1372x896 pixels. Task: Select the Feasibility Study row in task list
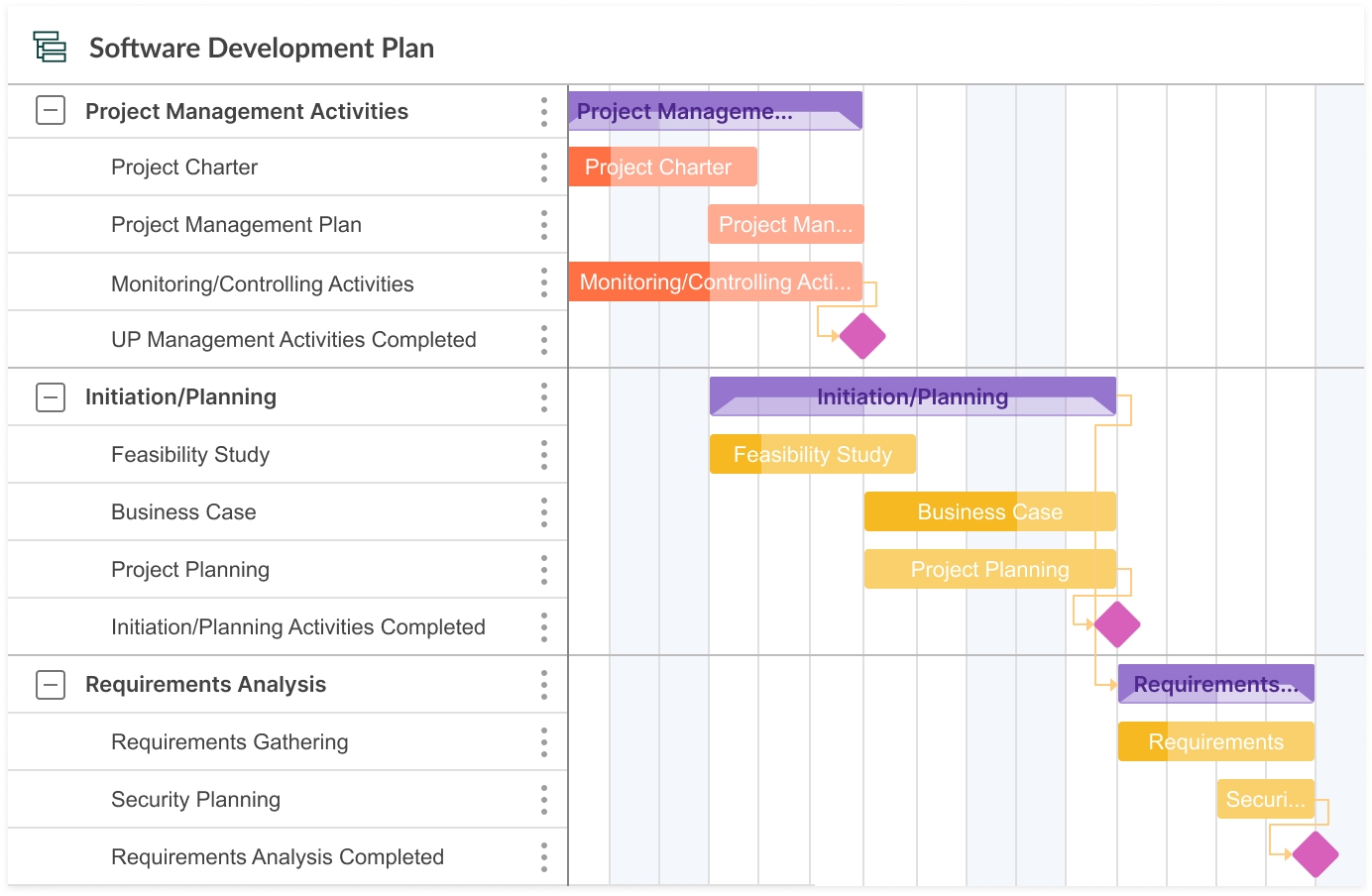[190, 455]
